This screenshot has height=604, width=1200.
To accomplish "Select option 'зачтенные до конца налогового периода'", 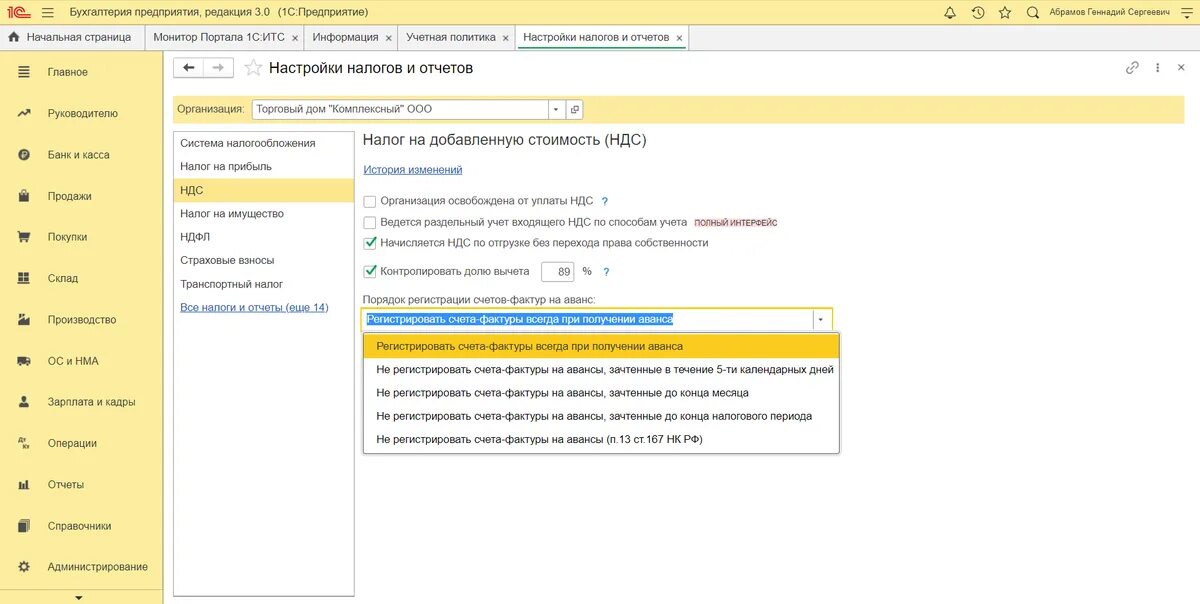I will (x=601, y=416).
